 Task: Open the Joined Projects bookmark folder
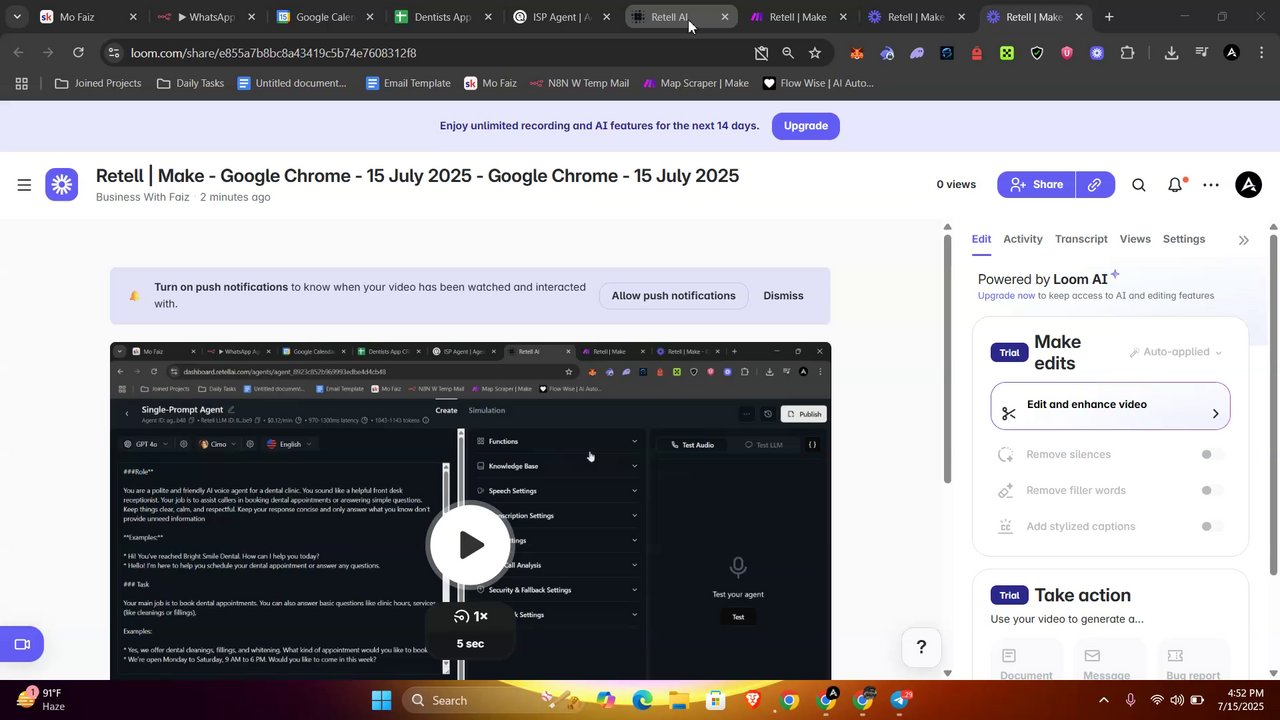coord(98,83)
